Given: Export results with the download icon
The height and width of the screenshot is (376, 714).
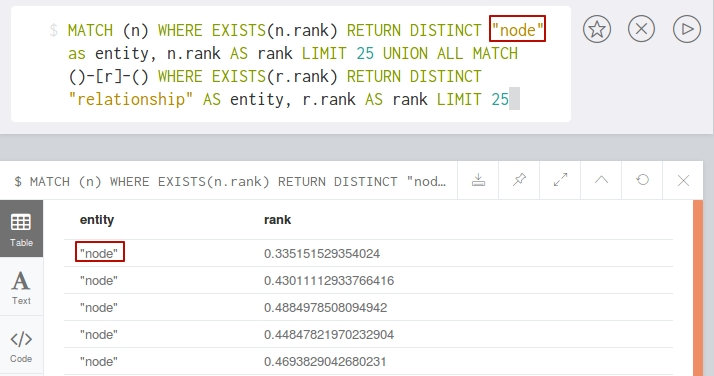Looking at the screenshot, I should pos(478,180).
